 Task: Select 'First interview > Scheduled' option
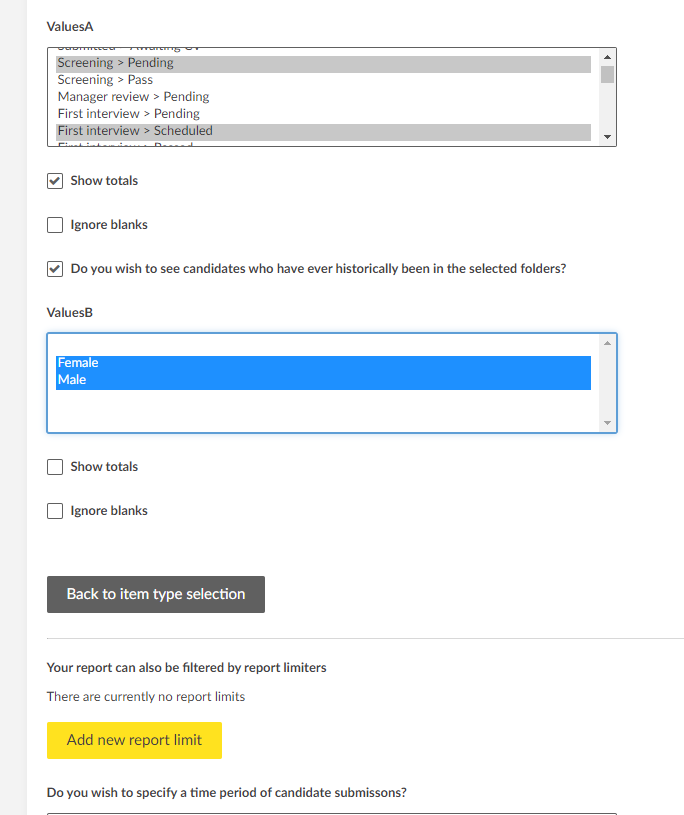[x=135, y=131]
